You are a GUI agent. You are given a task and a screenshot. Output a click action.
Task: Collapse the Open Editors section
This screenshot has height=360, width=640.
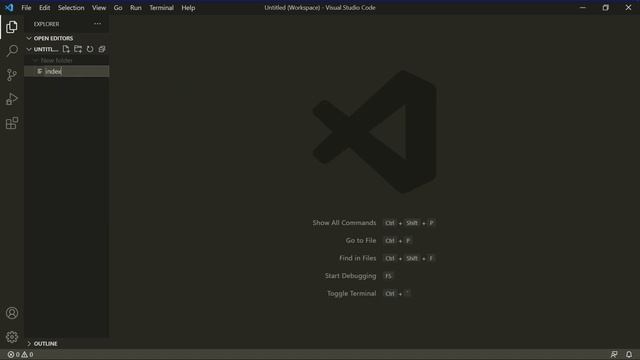29,38
